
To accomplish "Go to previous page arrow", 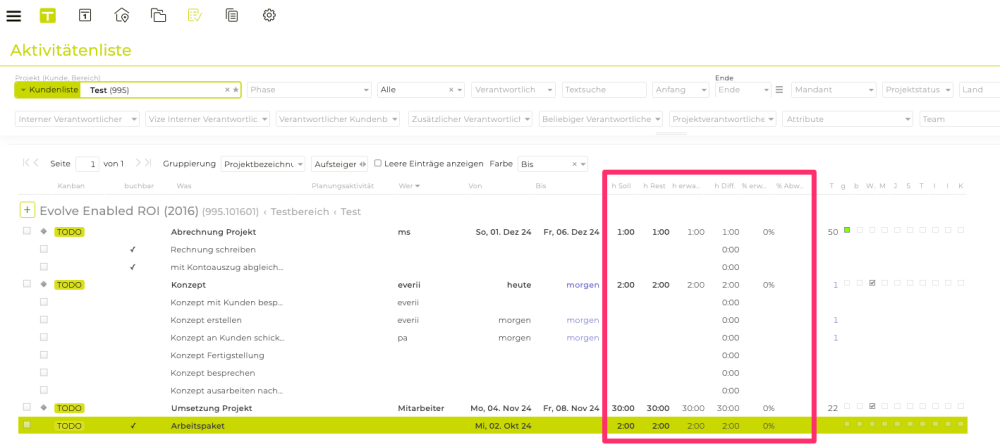I will tap(36, 163).
